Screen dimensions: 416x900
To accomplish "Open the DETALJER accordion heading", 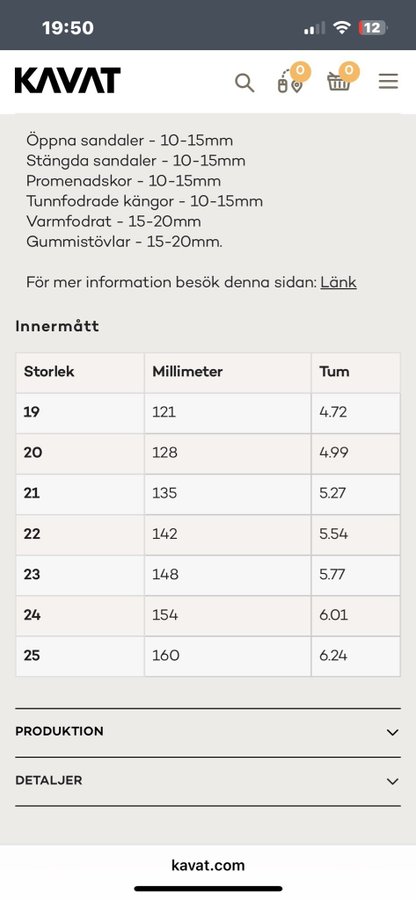I will [x=49, y=781].
